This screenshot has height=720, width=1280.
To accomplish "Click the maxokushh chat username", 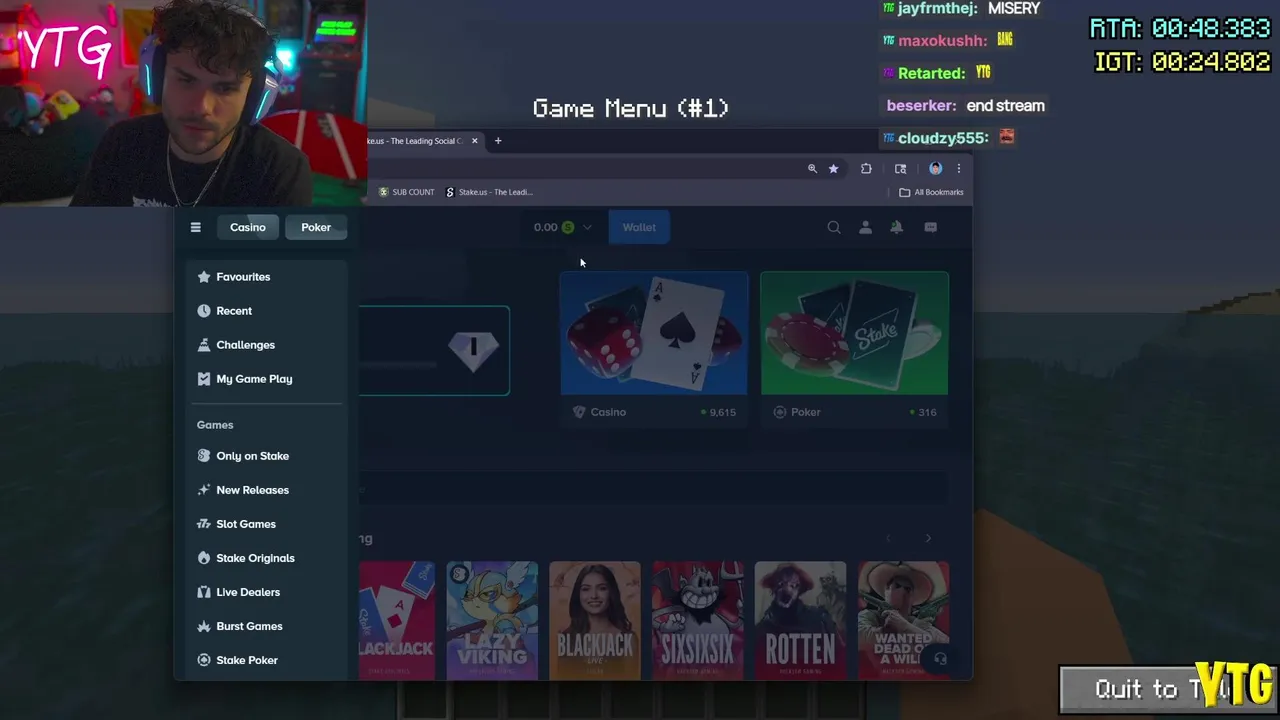I will click(943, 41).
